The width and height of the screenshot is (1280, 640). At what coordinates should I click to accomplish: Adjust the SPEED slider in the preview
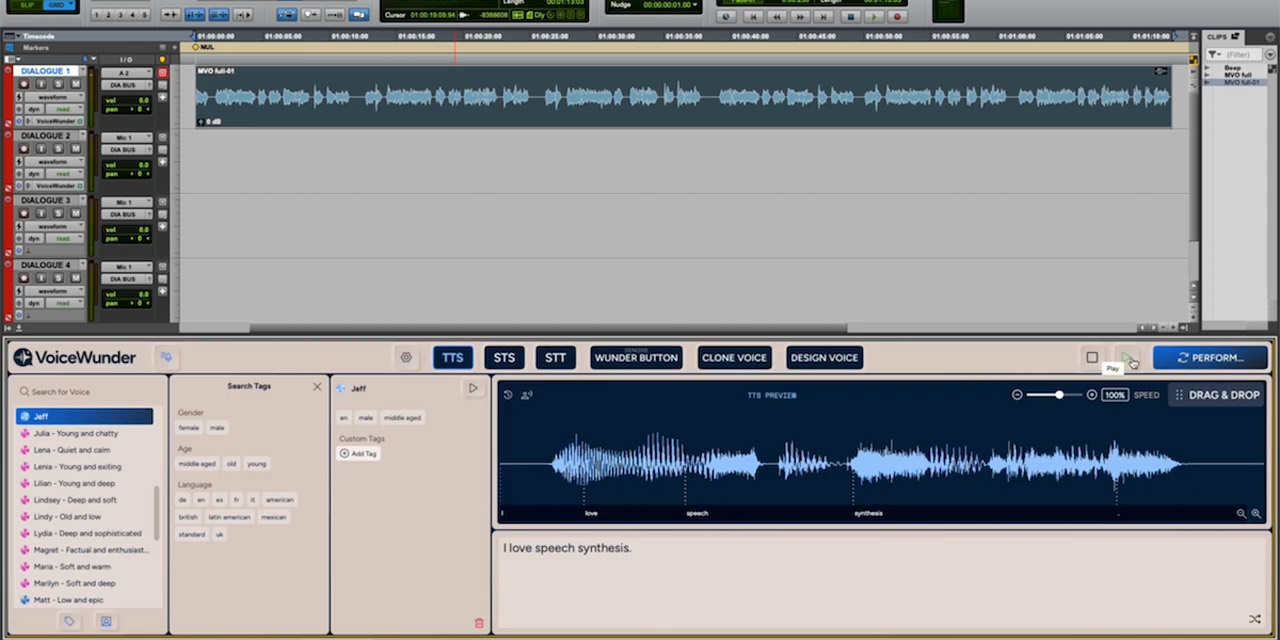(1059, 395)
